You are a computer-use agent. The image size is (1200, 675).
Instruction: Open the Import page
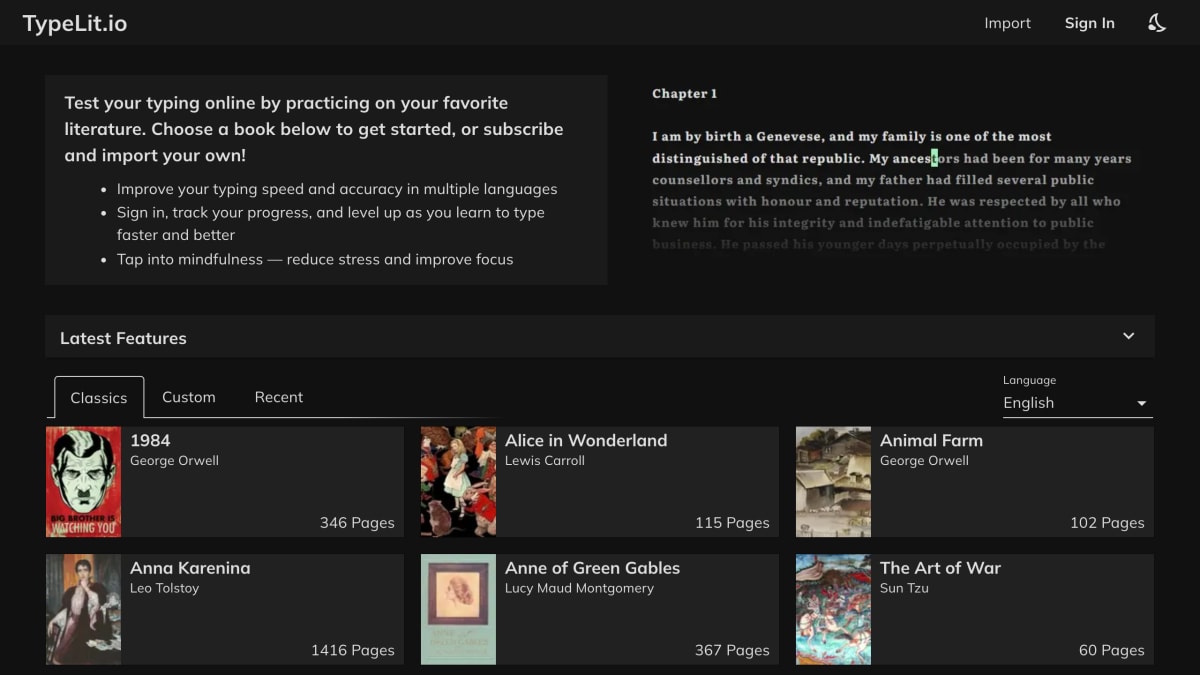[x=1007, y=23]
